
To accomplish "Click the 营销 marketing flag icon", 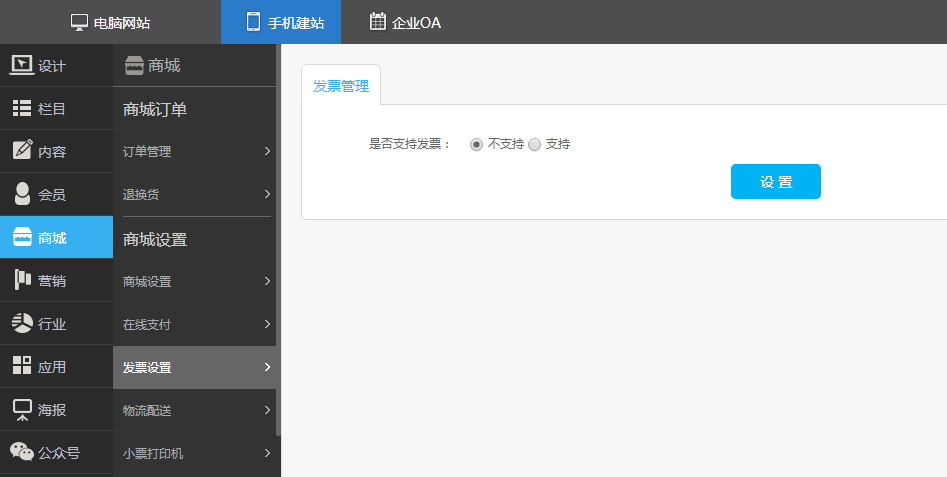I will 22,280.
